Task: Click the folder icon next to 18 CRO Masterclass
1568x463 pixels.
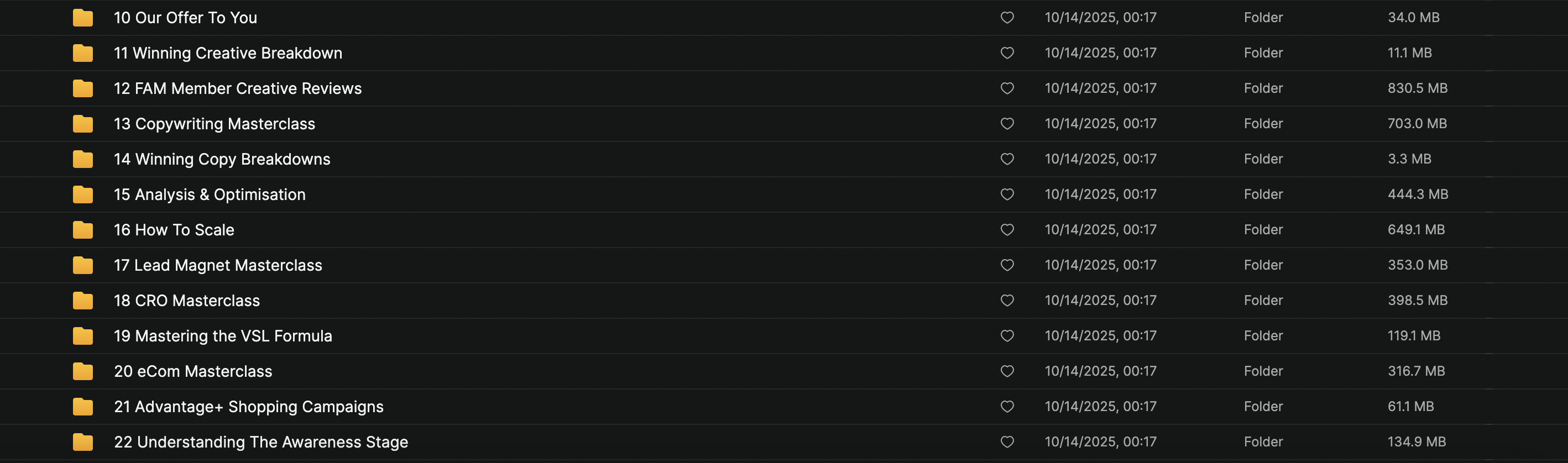Action: (x=83, y=301)
